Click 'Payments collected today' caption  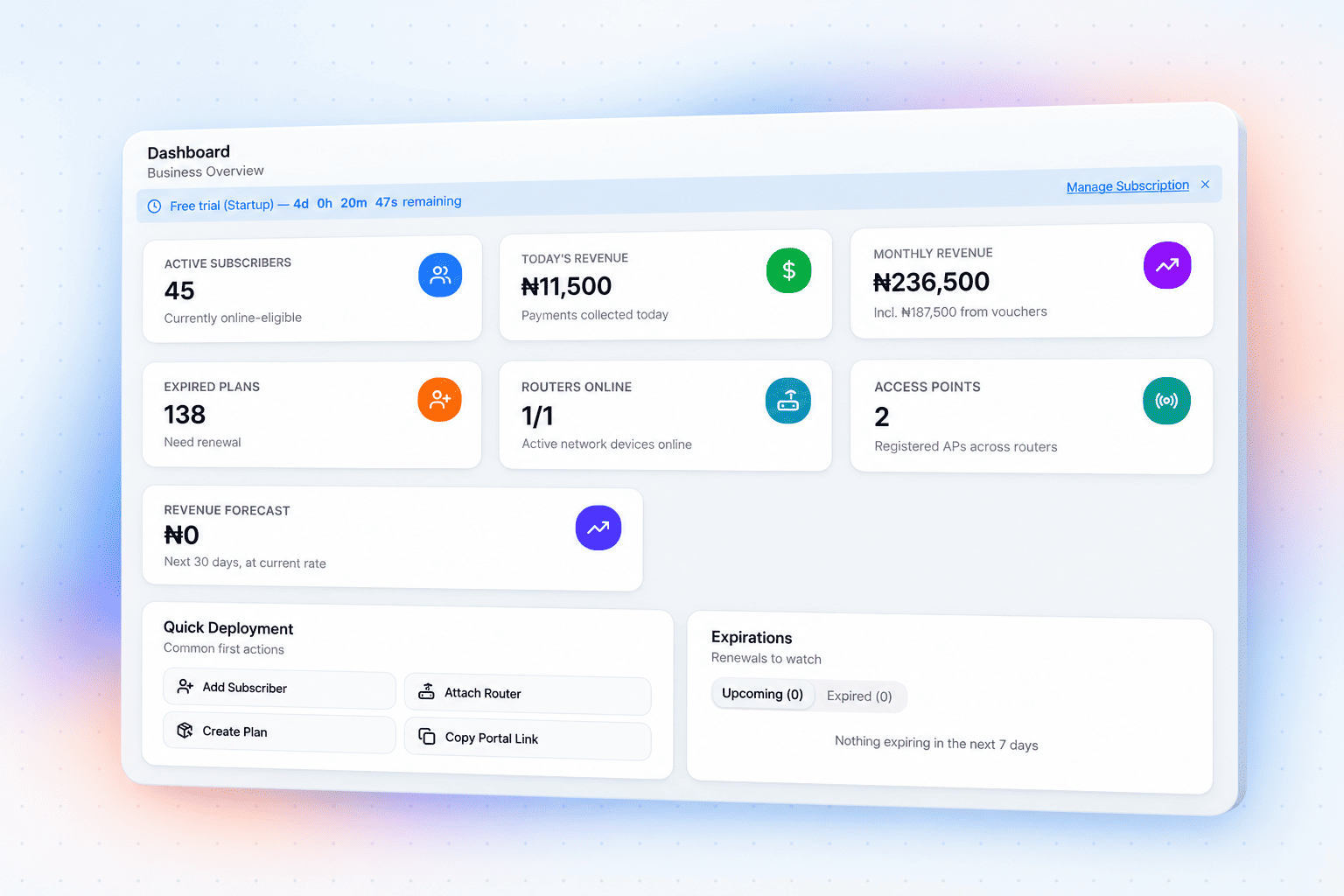point(595,315)
